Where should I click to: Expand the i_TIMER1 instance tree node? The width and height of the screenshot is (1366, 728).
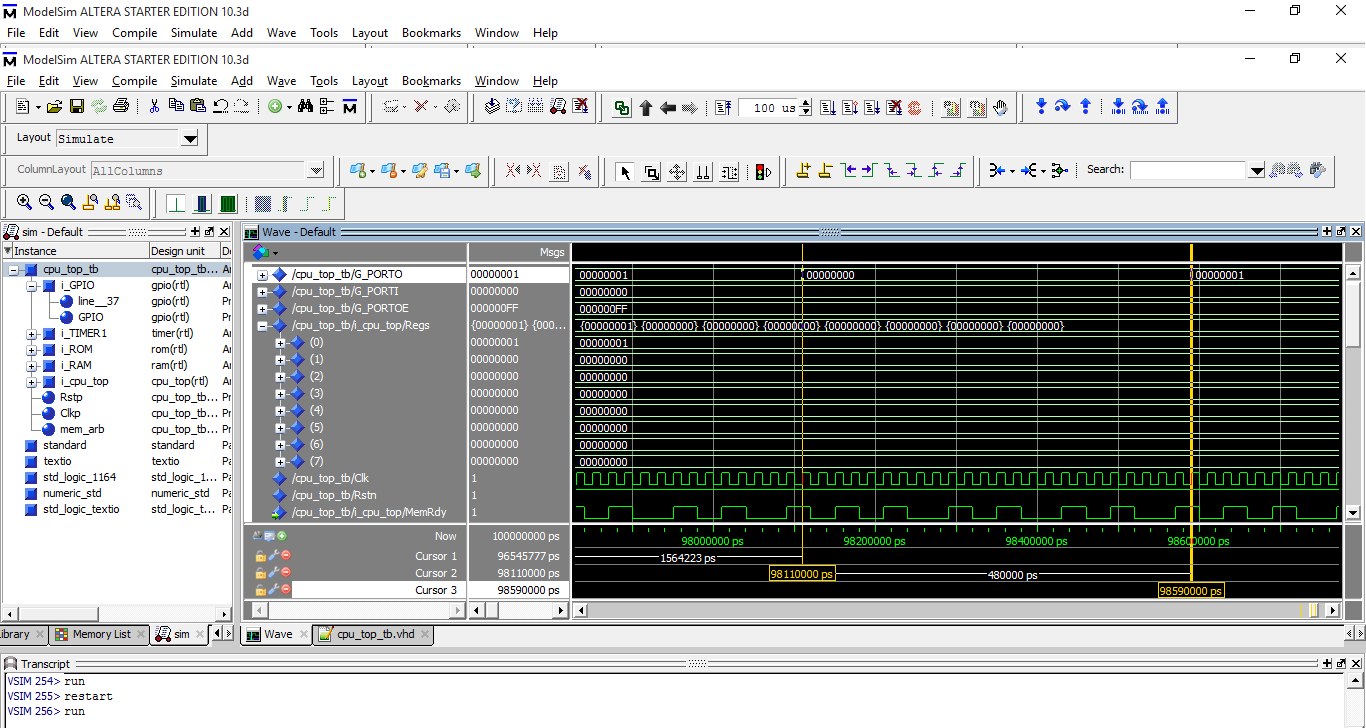[x=32, y=334]
